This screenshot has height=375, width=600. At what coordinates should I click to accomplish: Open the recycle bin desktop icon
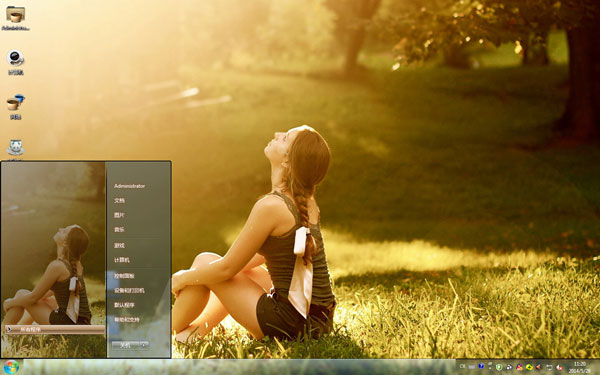[x=15, y=147]
